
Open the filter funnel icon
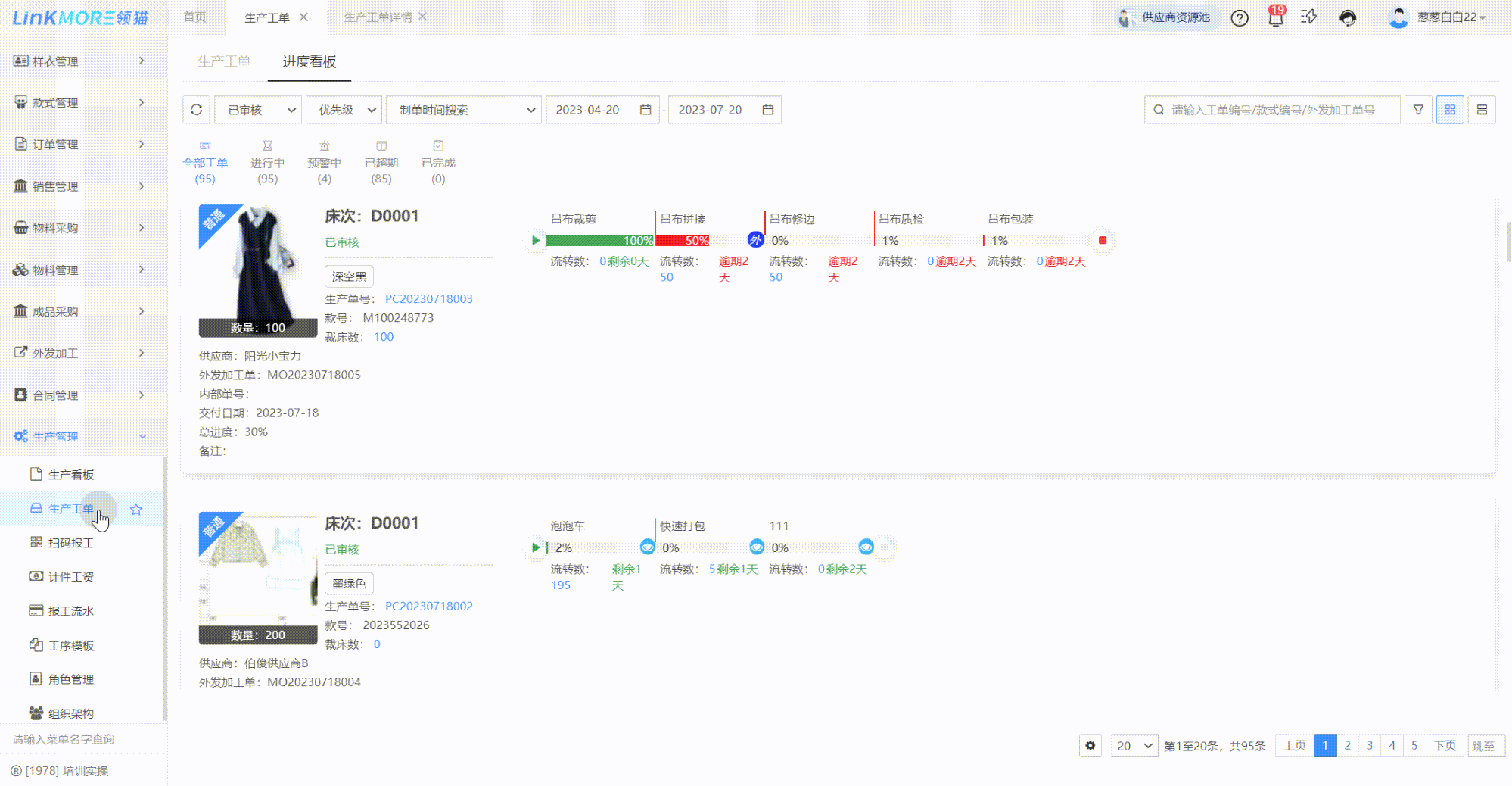1418,110
